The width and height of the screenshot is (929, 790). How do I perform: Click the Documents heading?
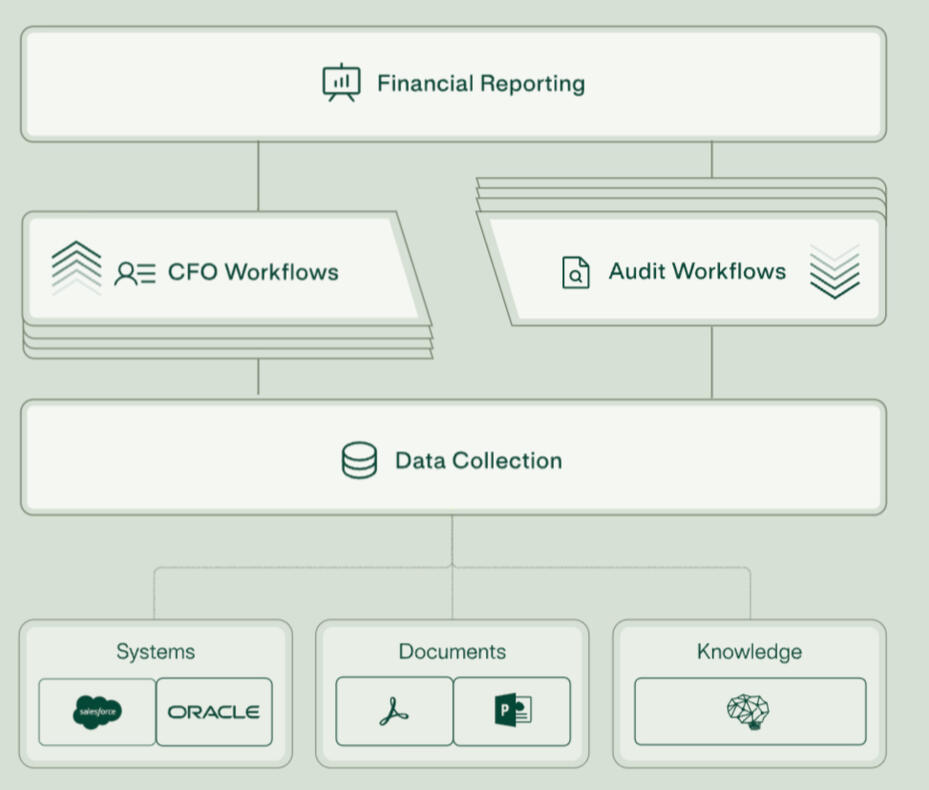click(x=452, y=652)
